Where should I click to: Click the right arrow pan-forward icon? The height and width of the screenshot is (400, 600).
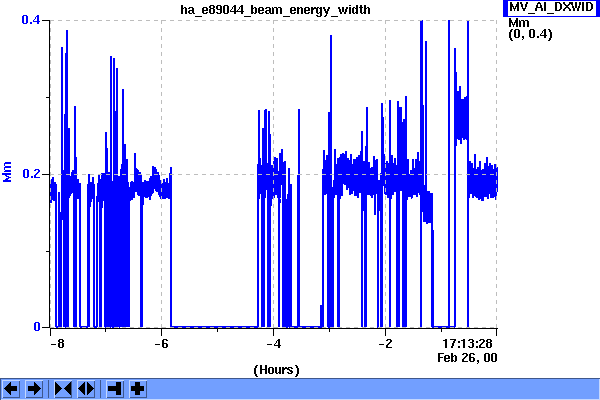(x=33, y=388)
